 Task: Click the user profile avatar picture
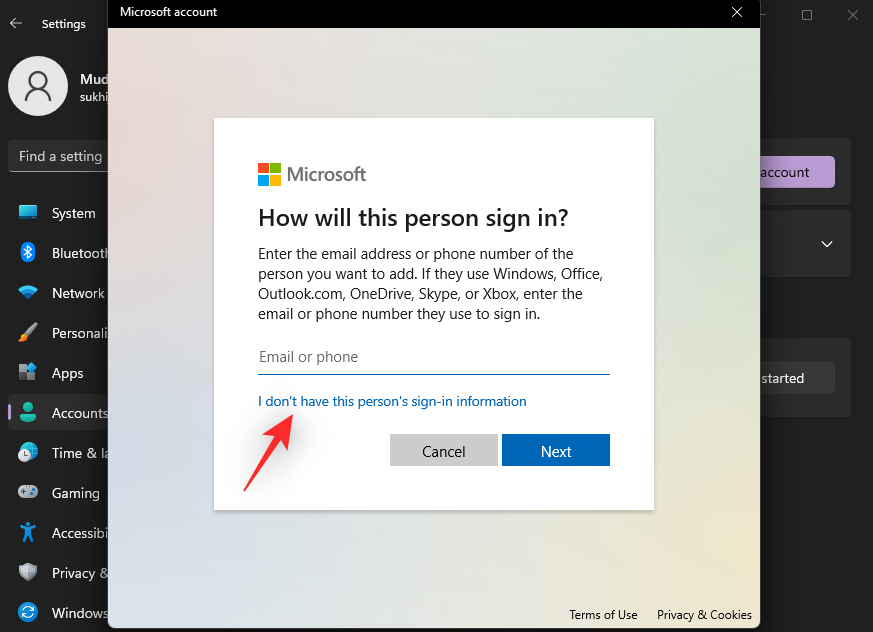[x=38, y=86]
